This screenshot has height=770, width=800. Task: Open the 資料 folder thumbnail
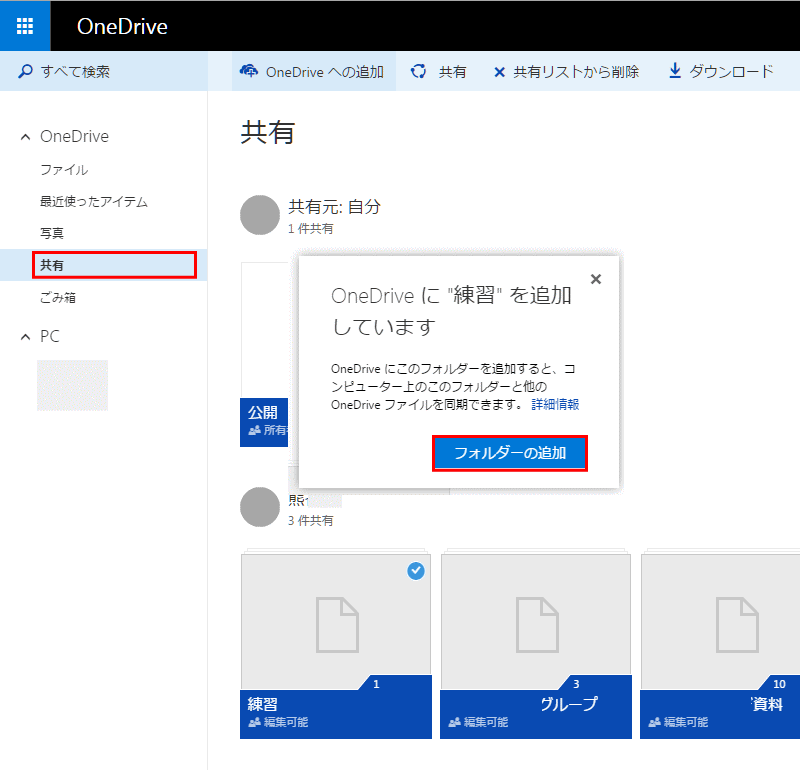720,623
